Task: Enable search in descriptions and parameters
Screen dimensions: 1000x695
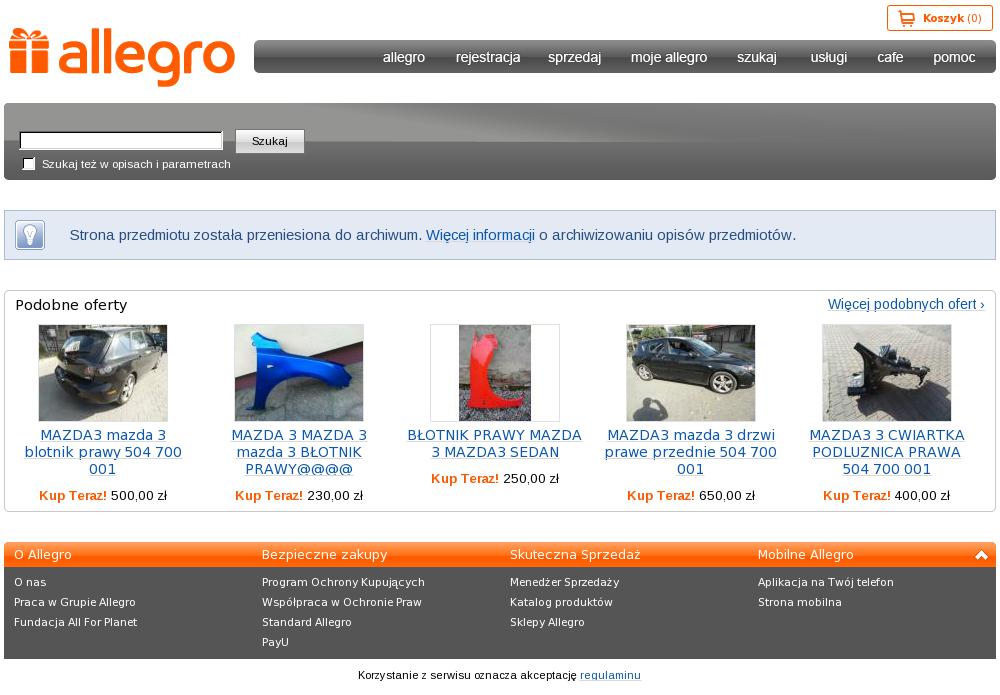Action: [29, 164]
